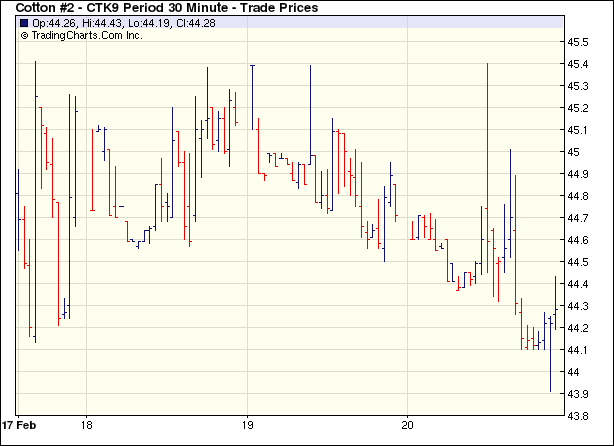Screen dimensions: 614x446
Task: Click the copyright symbol before TradingCharts.Com
Action: pyautogui.click(x=24, y=35)
